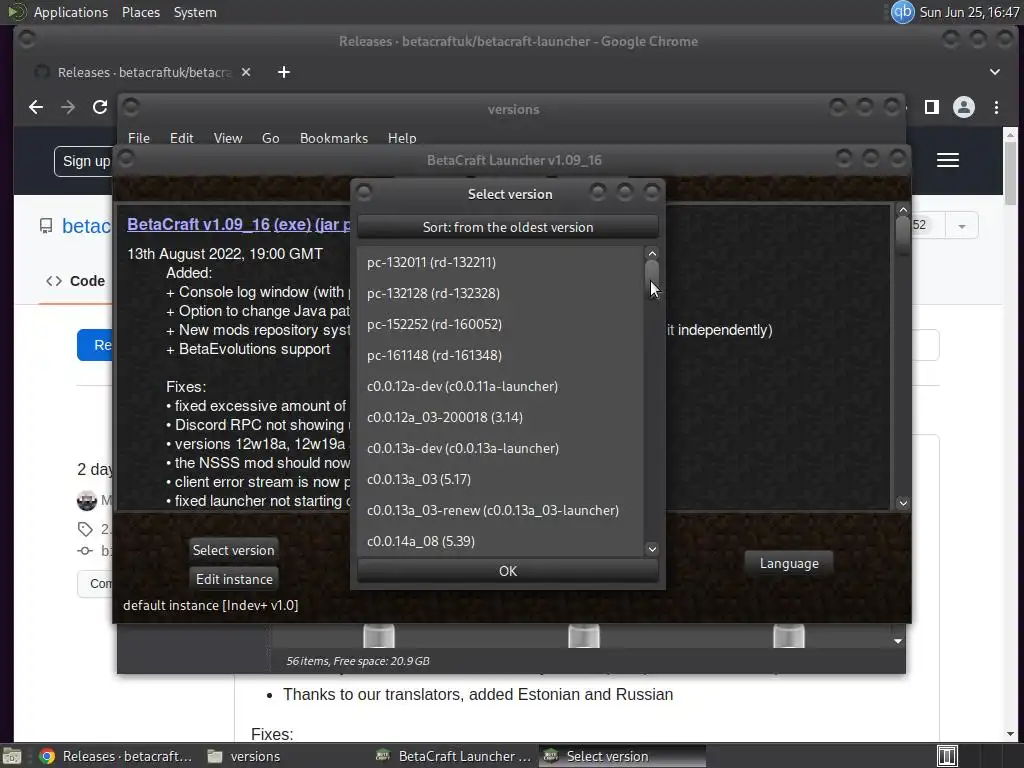
Task: Select version pc-152252 (rd-160052)
Action: (500, 325)
